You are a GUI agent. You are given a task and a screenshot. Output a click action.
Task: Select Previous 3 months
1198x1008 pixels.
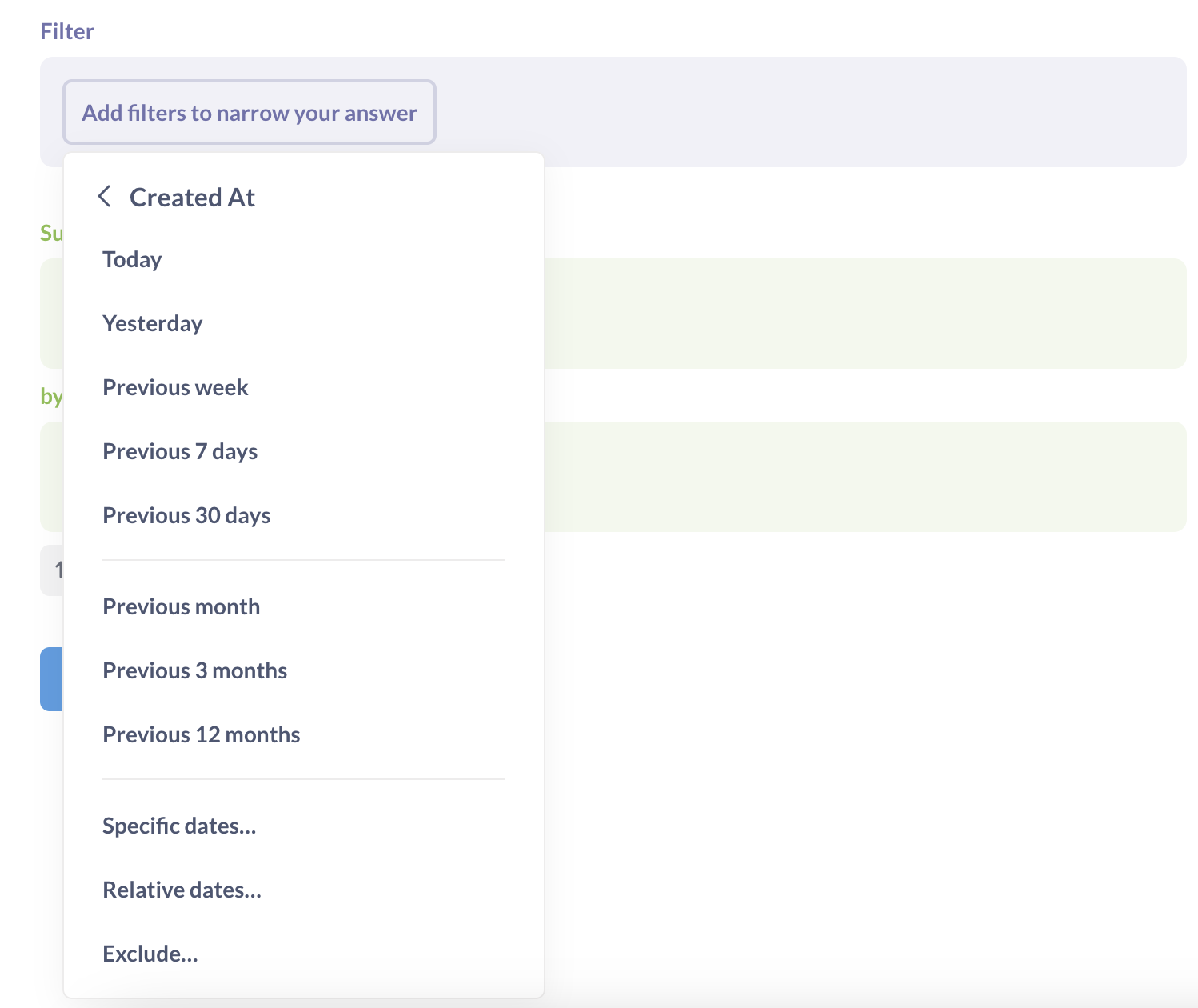[x=194, y=671]
